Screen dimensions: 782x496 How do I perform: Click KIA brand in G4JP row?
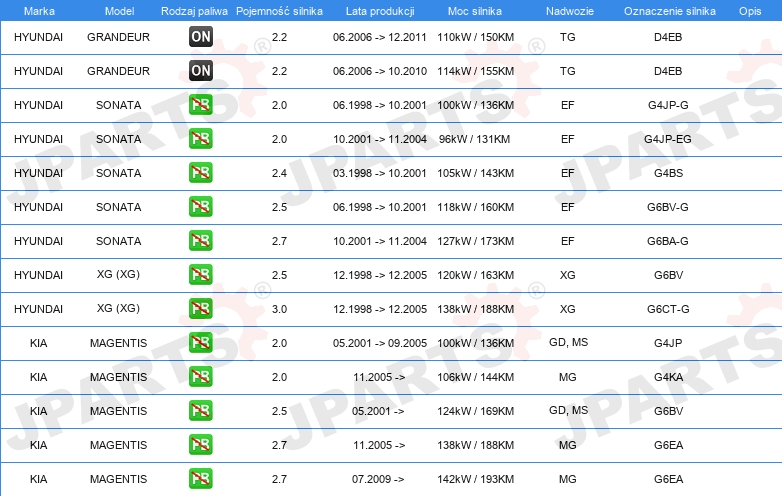click(x=38, y=343)
